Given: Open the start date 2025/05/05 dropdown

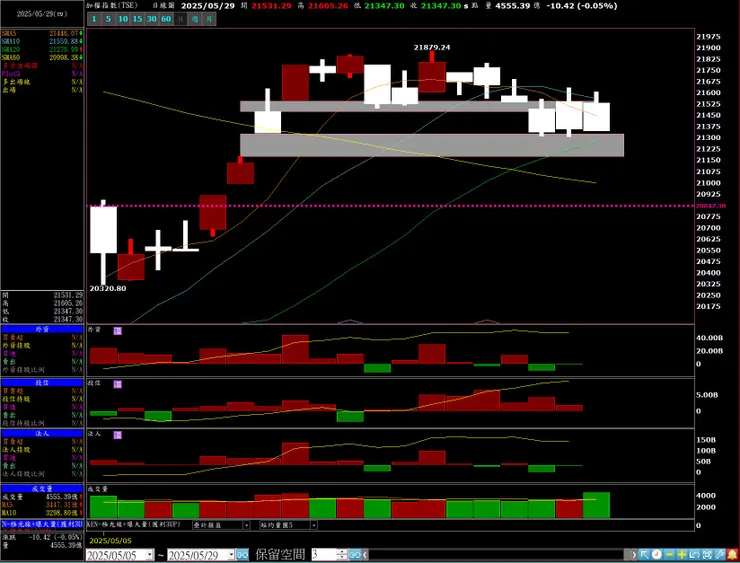Looking at the screenshot, I should tap(150, 555).
